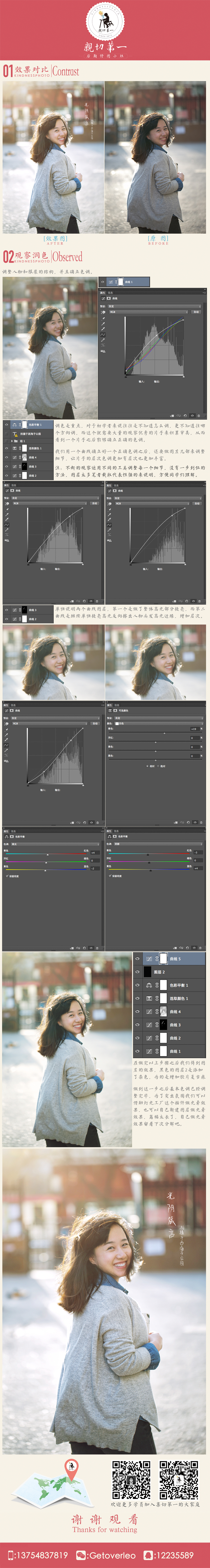The width and height of the screenshot is (210, 1568).
Task: Toggle visibility of 曲线 3 in eight-layer panel
Action: coord(138,1025)
